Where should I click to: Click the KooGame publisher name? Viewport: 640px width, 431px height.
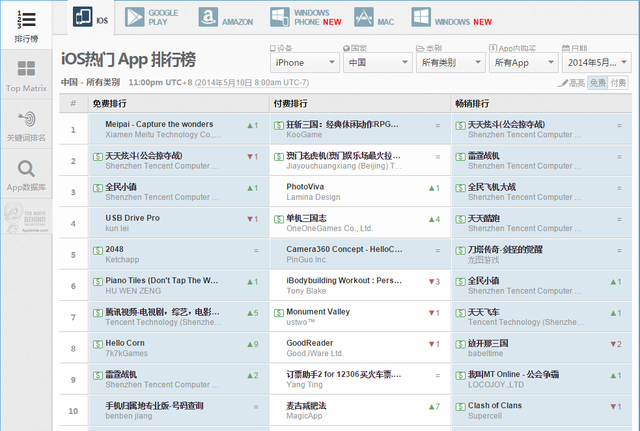pyautogui.click(x=304, y=135)
